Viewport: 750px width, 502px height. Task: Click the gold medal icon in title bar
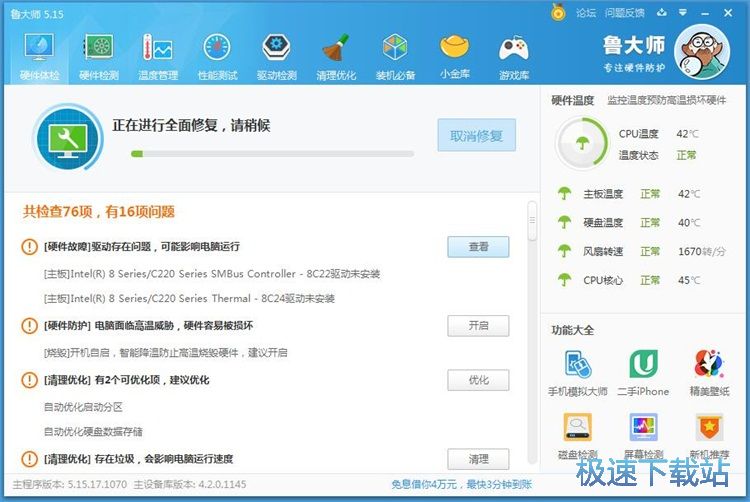[x=558, y=12]
